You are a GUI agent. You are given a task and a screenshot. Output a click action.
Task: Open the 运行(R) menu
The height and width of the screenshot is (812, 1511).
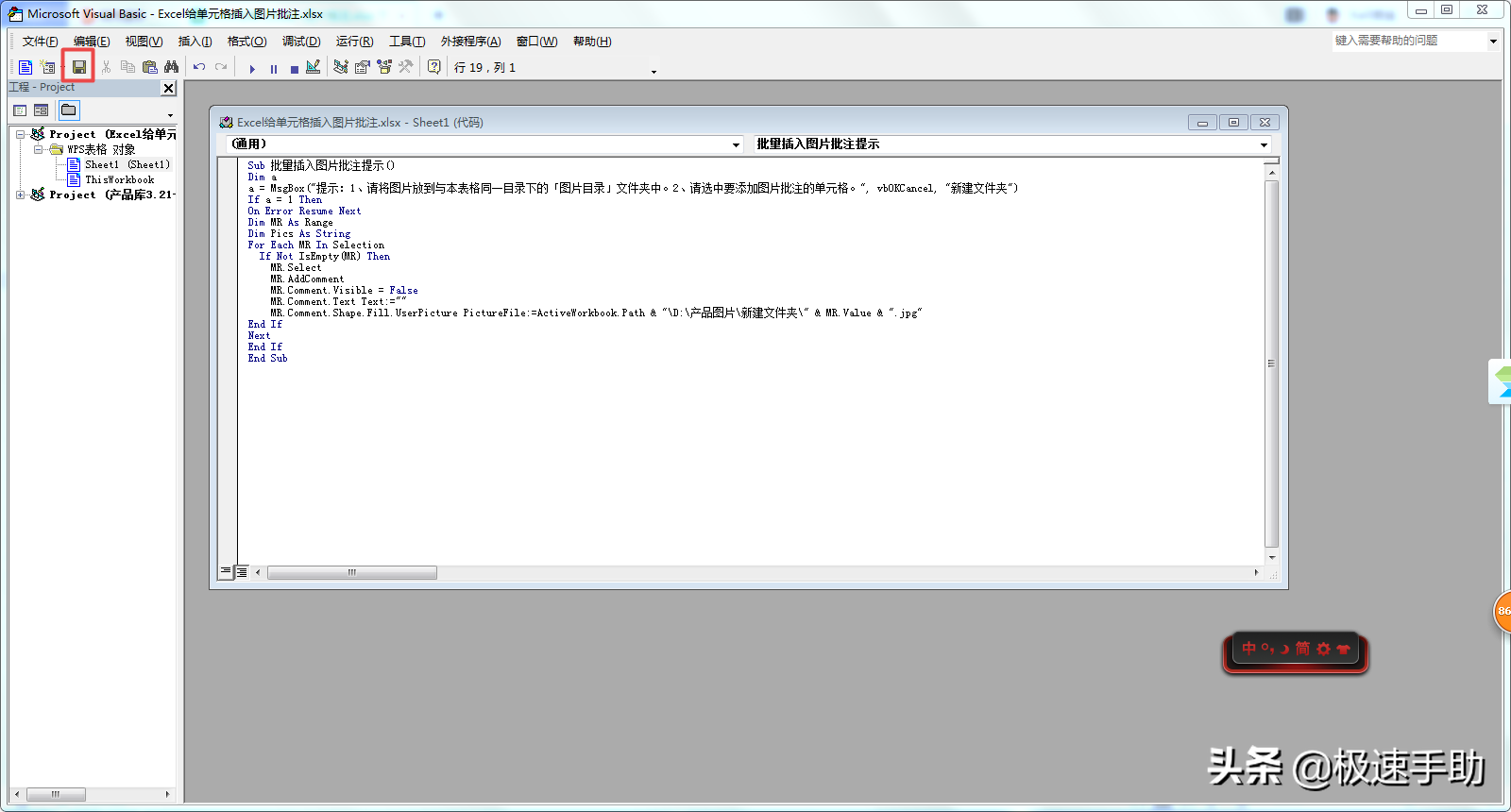(354, 42)
